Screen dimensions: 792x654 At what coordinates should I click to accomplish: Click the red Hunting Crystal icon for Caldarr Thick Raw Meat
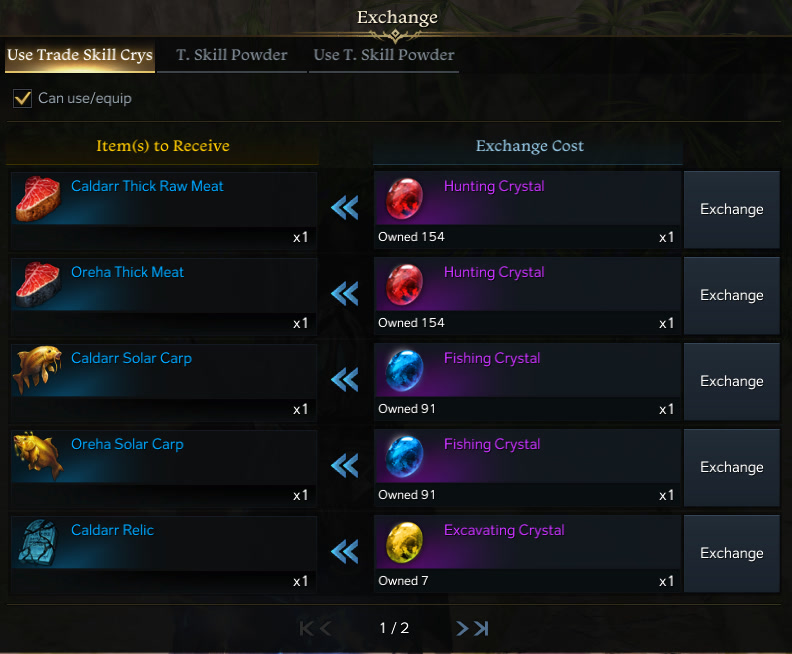[404, 198]
